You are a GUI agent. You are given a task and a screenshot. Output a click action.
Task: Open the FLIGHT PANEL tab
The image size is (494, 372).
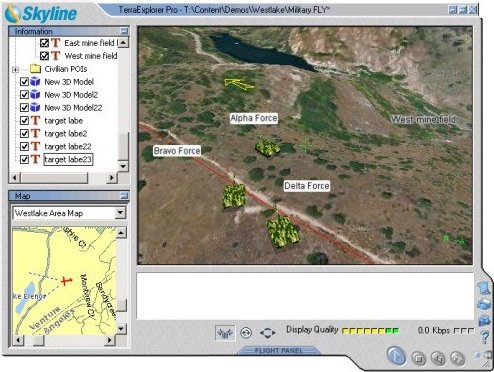click(279, 351)
